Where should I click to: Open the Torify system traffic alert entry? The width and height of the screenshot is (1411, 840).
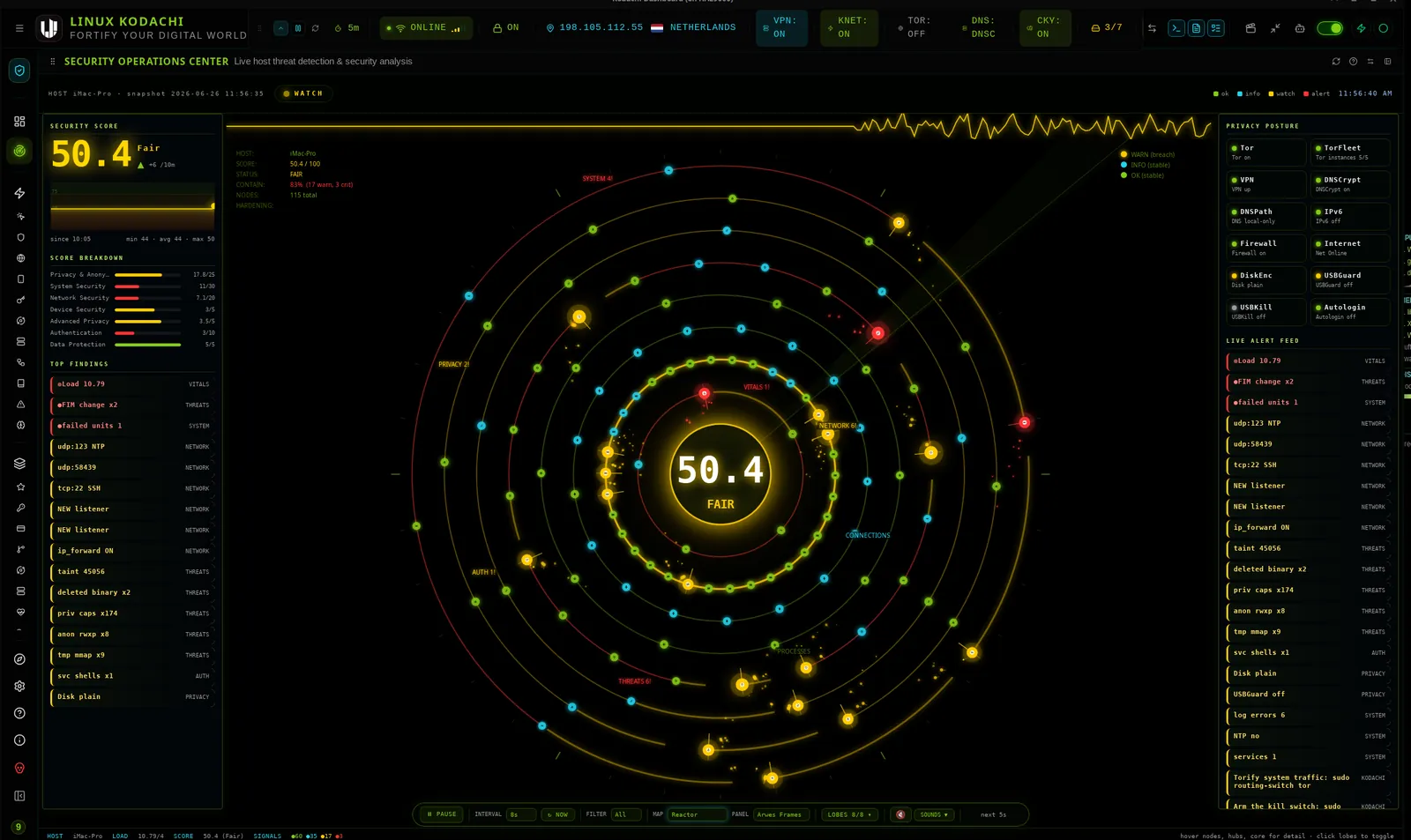(x=1307, y=782)
